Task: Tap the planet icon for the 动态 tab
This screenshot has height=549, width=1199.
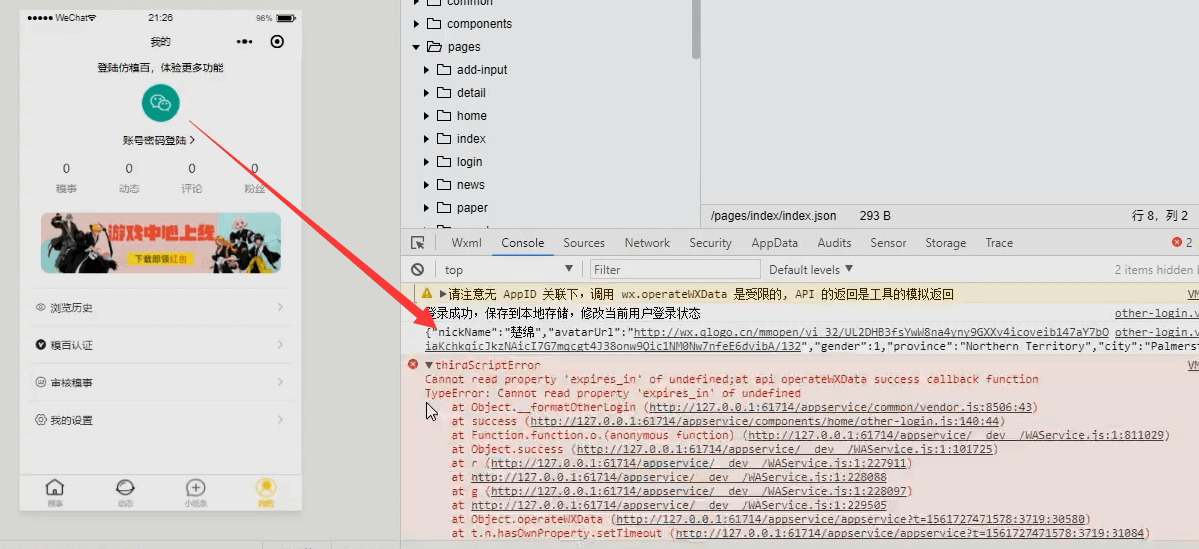Action: pyautogui.click(x=125, y=487)
